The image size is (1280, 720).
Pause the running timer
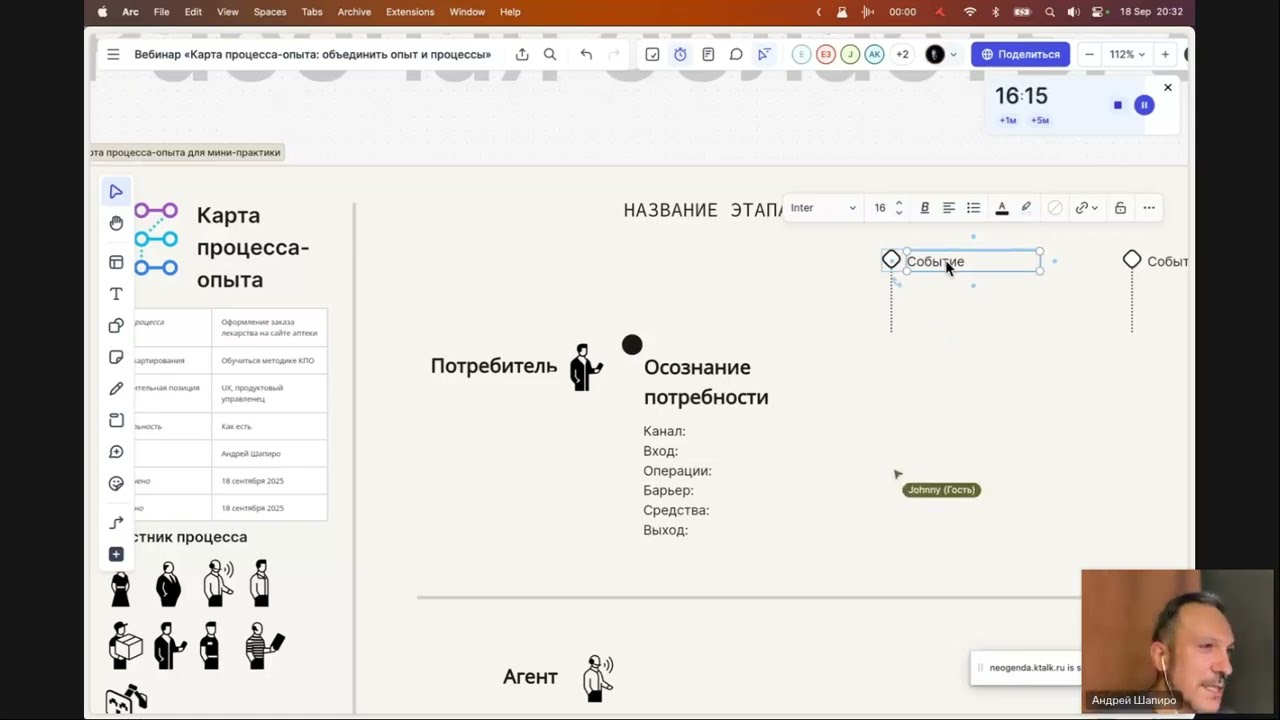(x=1144, y=105)
